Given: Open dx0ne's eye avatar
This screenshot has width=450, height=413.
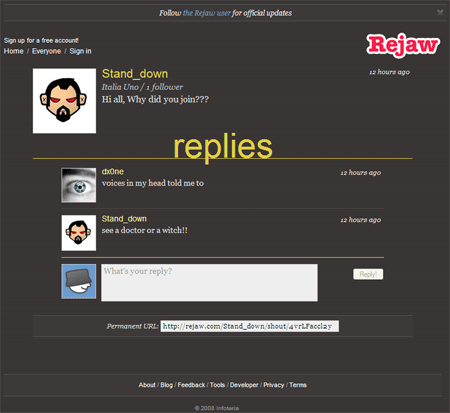Looking at the screenshot, I should coord(79,185).
